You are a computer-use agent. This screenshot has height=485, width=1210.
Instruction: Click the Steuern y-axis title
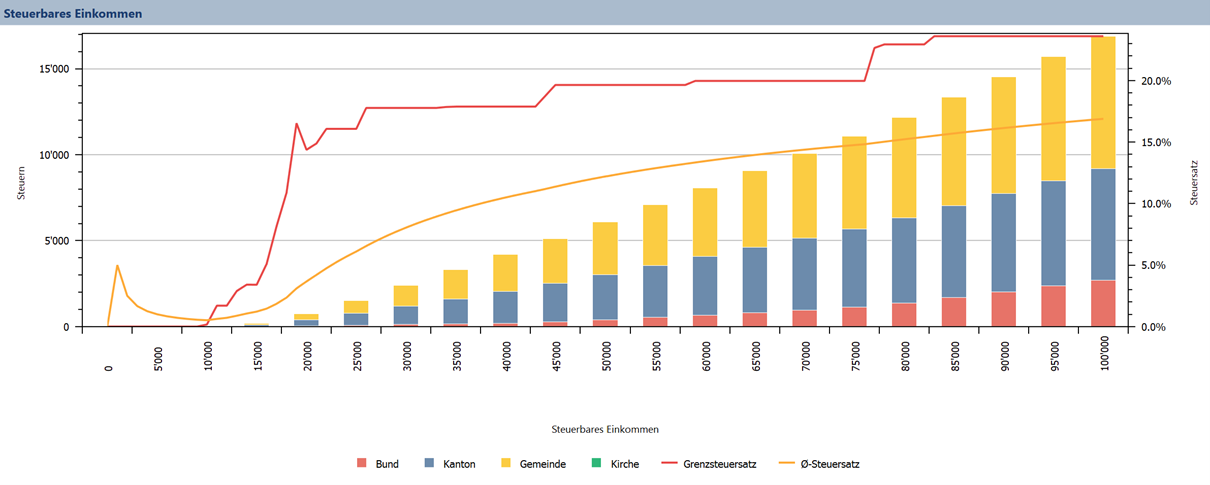pos(21,182)
